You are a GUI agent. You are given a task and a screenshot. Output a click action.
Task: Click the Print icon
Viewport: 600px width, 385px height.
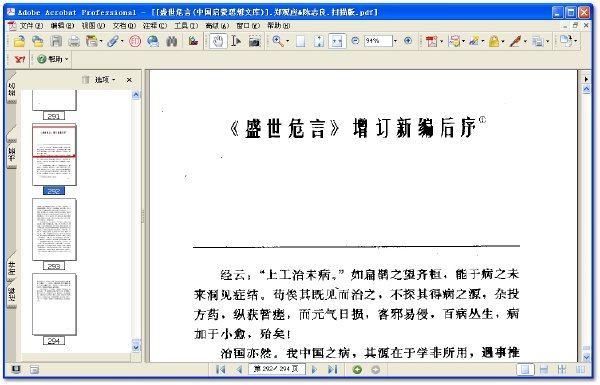(x=74, y=41)
